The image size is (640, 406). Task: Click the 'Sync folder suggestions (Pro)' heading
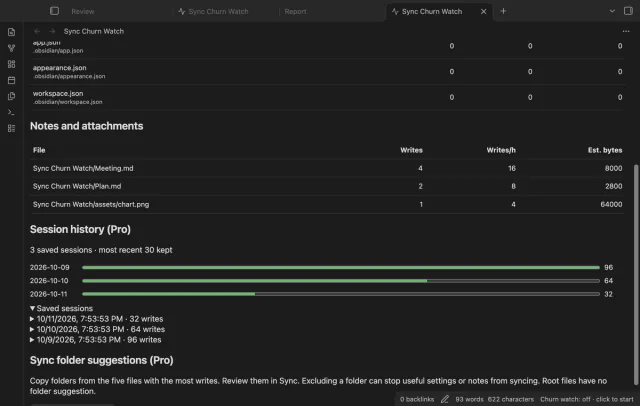pos(102,360)
